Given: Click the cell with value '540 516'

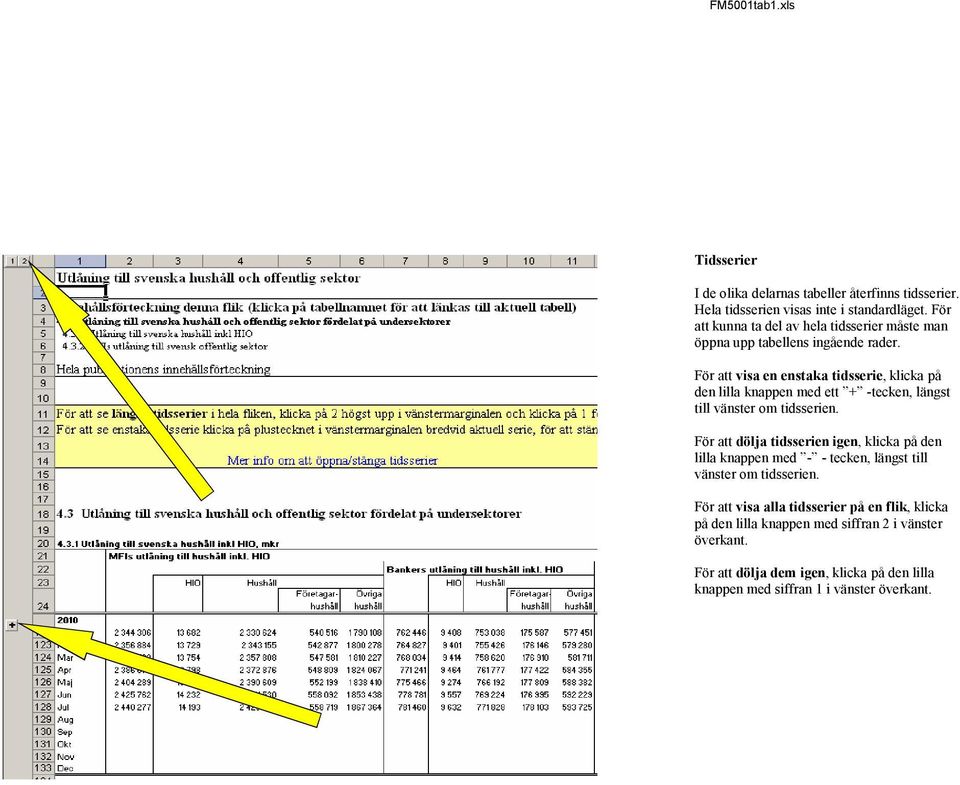Looking at the screenshot, I should [324, 633].
